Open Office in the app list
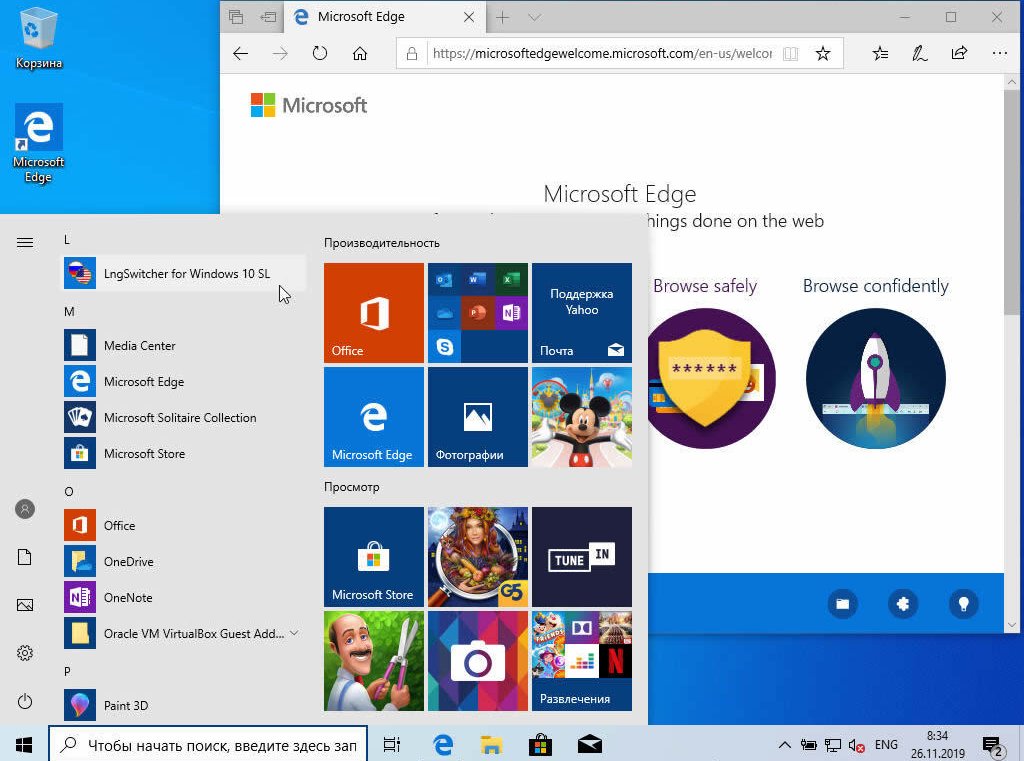1024x761 pixels. click(185, 525)
